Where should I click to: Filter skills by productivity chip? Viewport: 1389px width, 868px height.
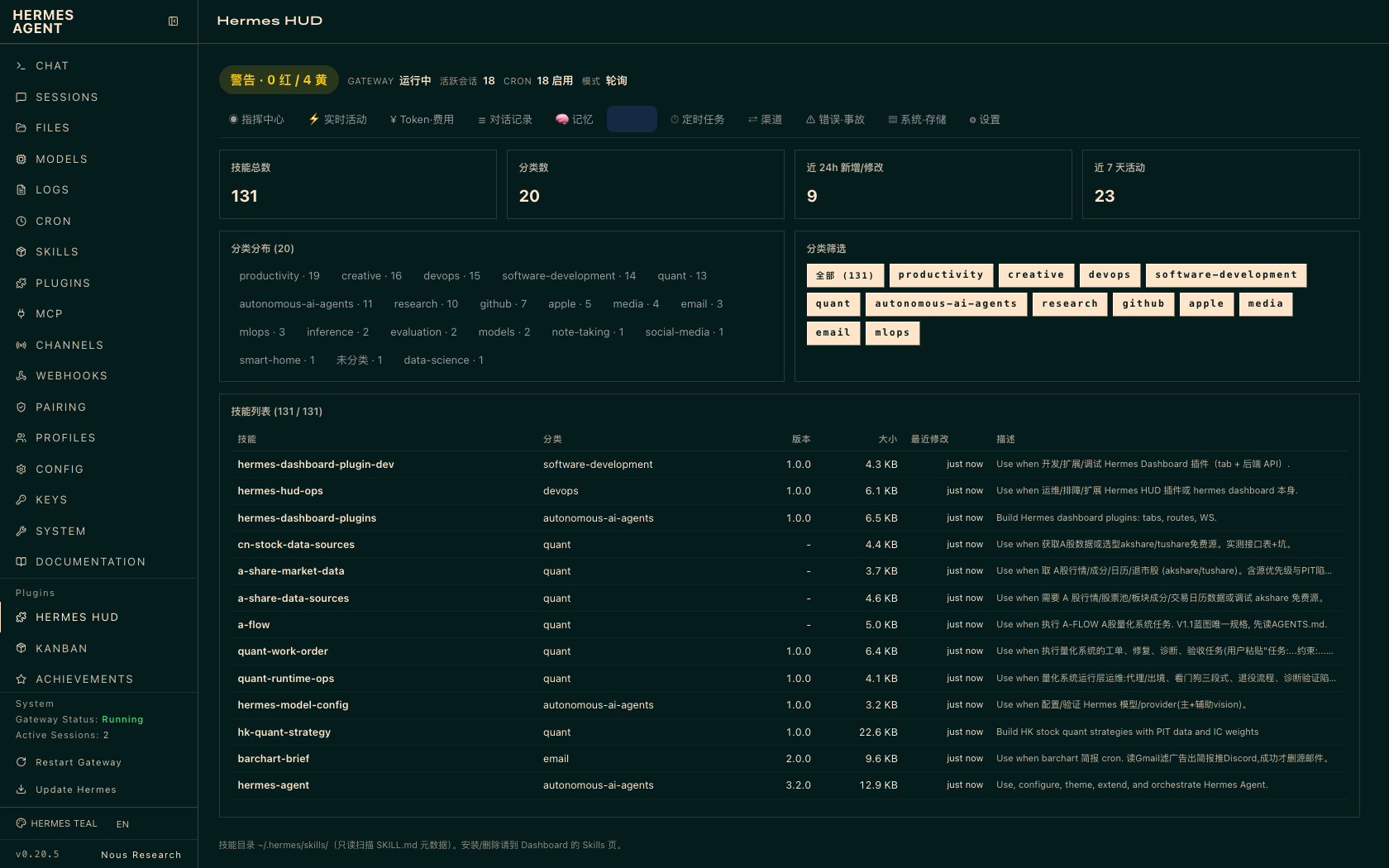coord(941,275)
